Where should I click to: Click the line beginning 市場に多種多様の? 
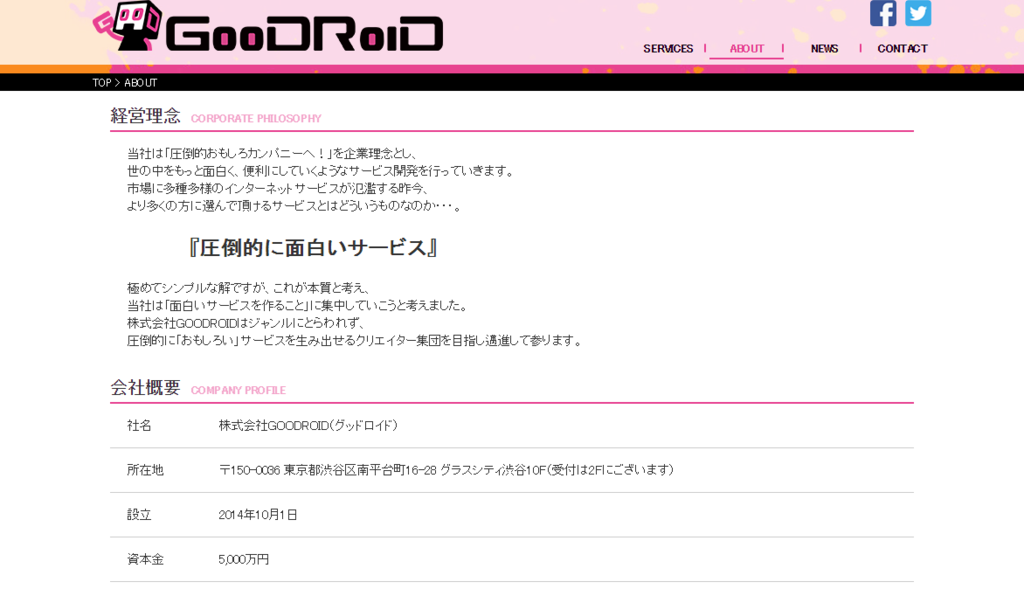click(x=278, y=189)
